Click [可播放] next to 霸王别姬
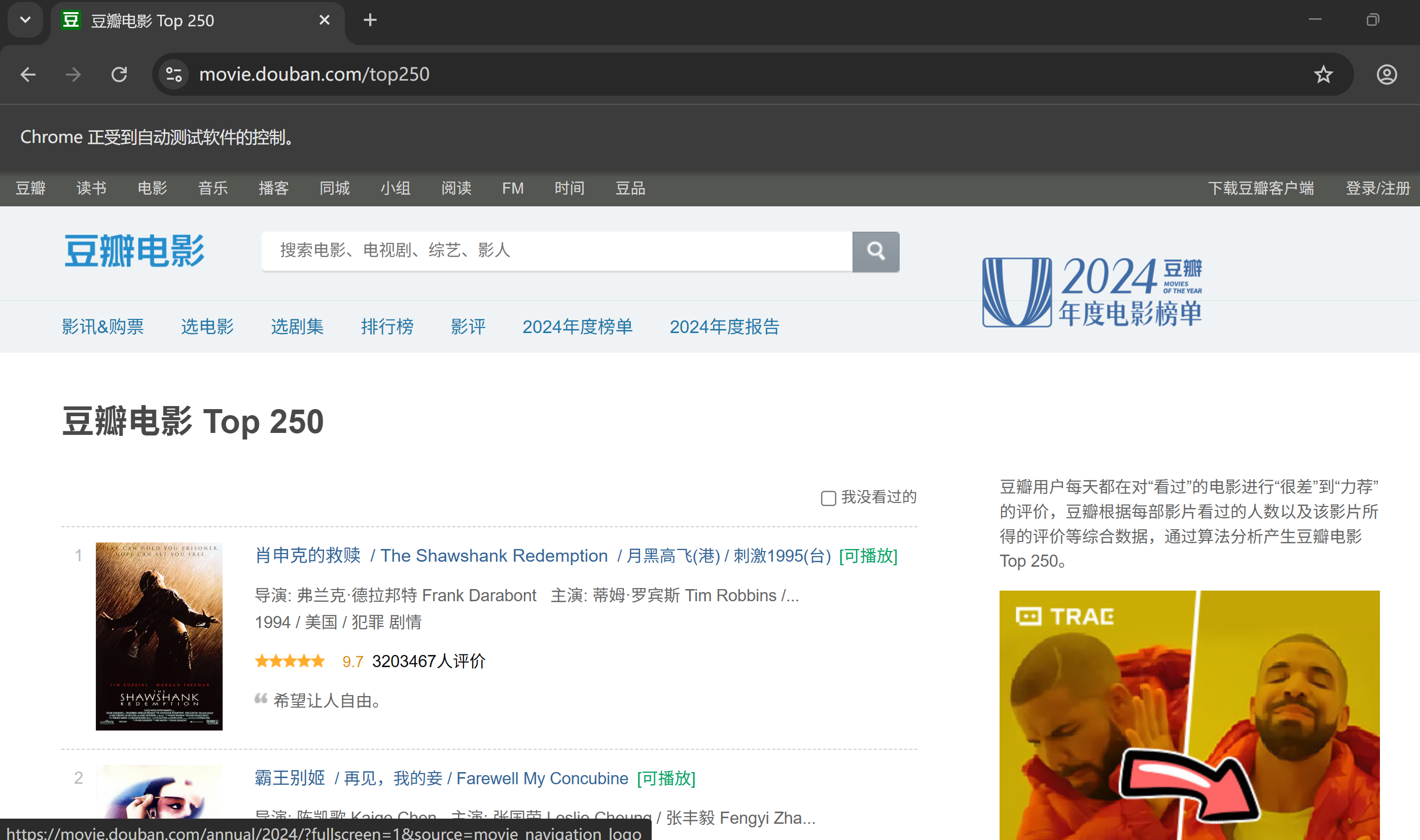1420x840 pixels. click(x=666, y=778)
